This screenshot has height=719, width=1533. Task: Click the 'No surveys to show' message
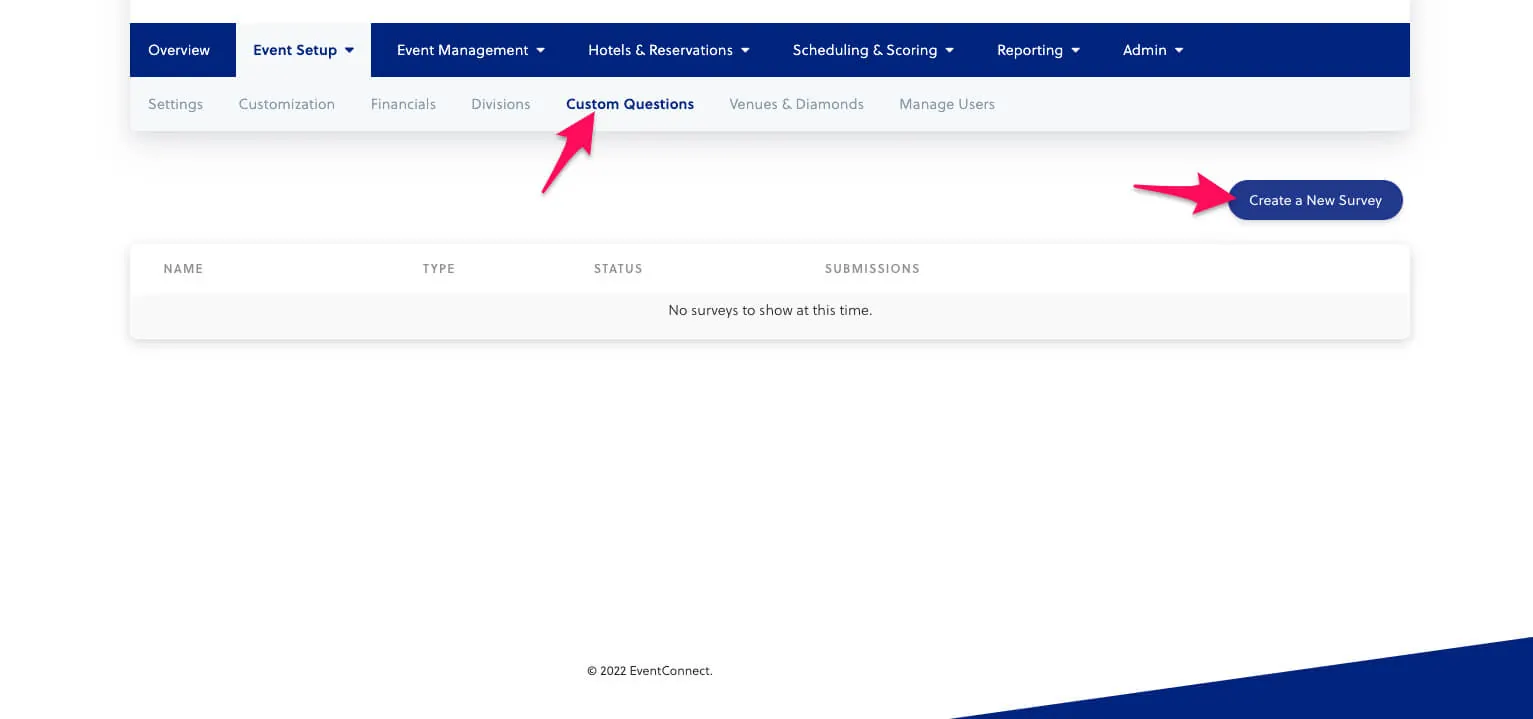click(770, 311)
